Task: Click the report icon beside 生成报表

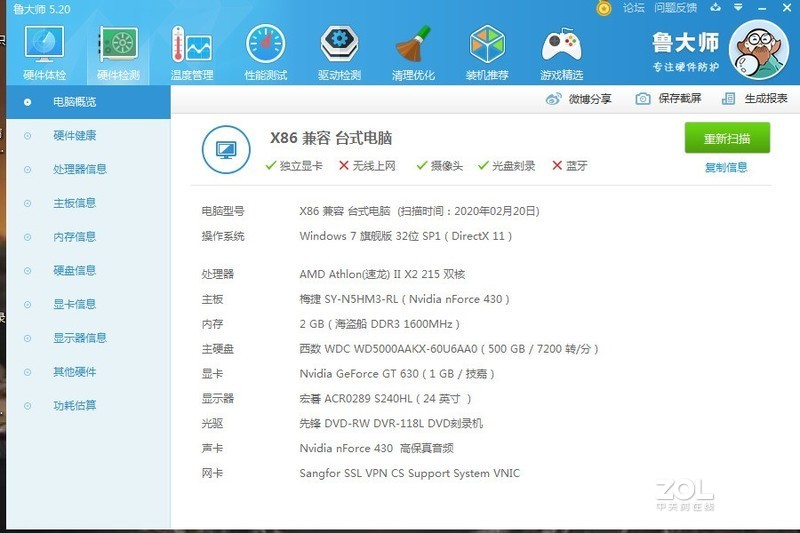Action: click(729, 98)
